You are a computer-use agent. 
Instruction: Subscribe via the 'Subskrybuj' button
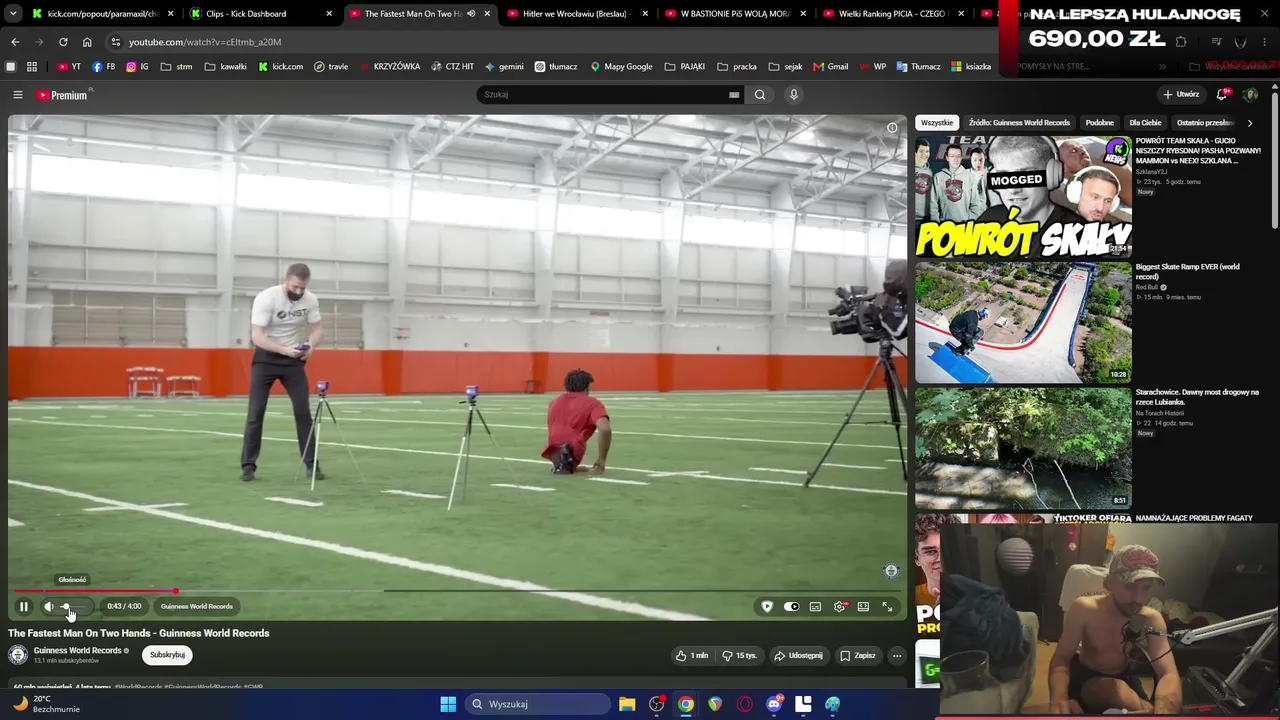(167, 655)
